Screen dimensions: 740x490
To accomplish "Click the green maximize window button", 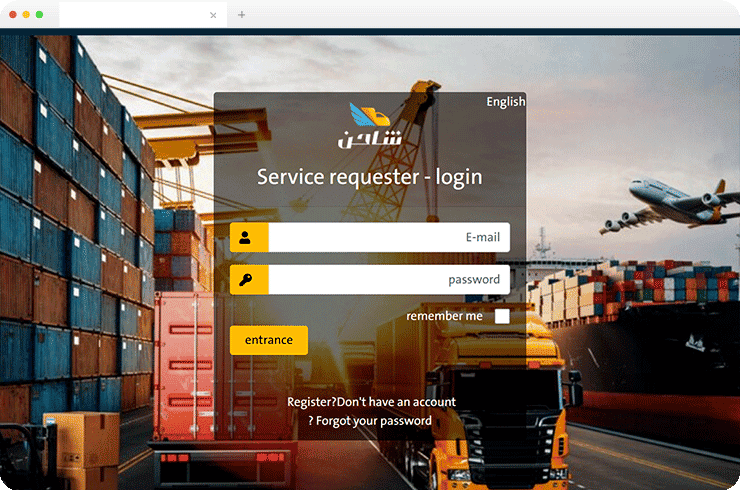I will [40, 15].
